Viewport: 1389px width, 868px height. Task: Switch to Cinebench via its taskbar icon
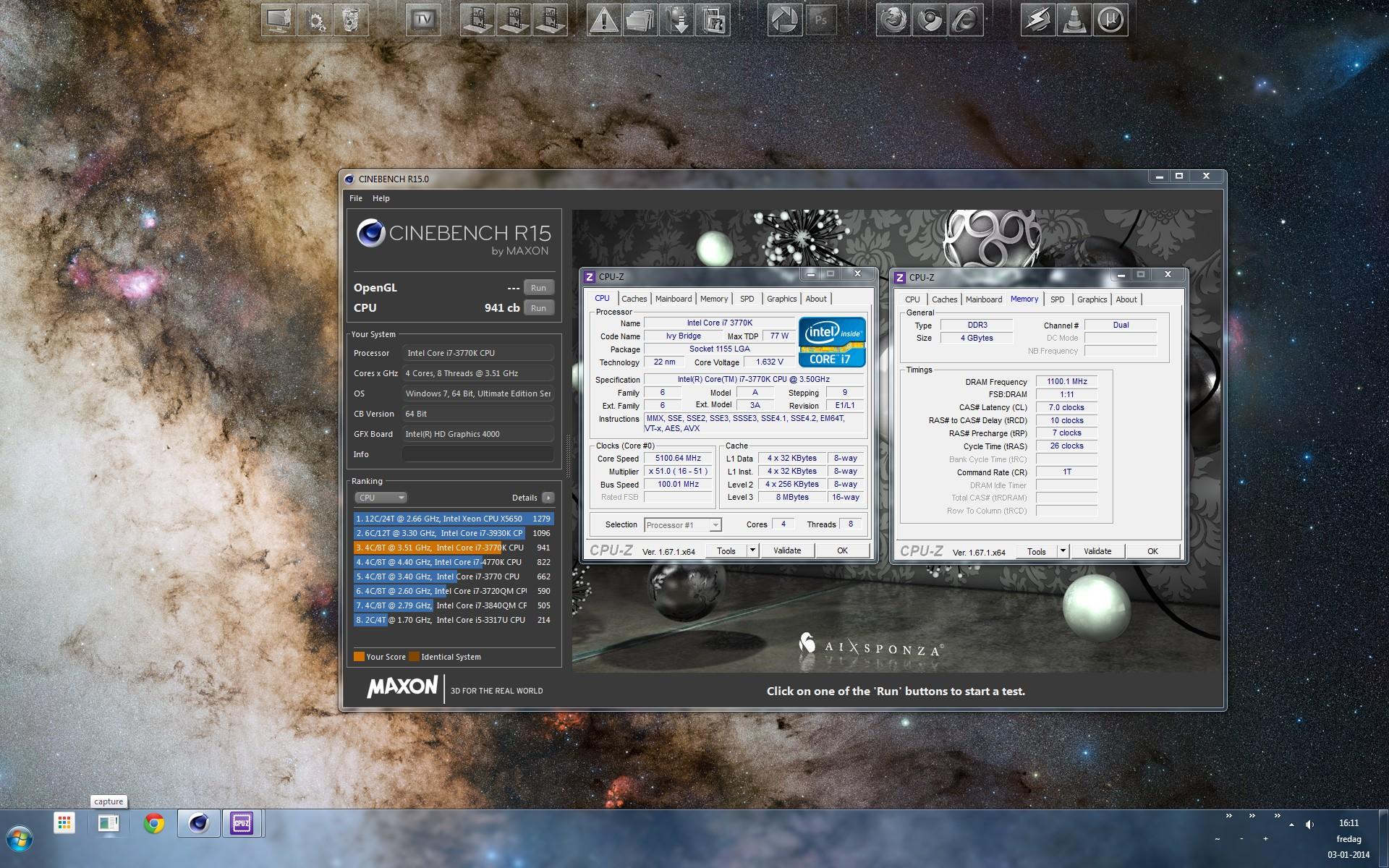coord(199,823)
